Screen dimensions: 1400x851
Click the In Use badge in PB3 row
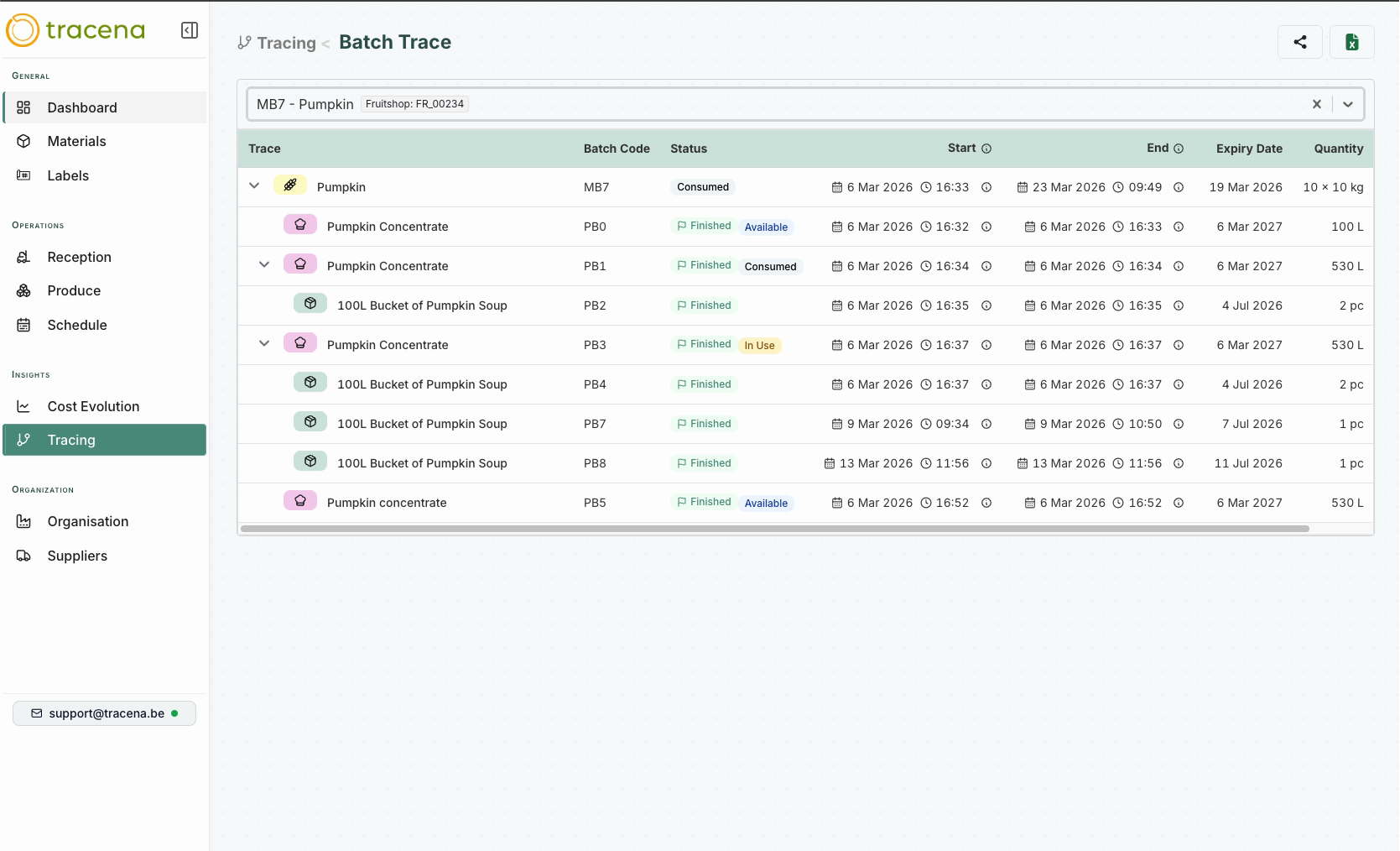[759, 346]
